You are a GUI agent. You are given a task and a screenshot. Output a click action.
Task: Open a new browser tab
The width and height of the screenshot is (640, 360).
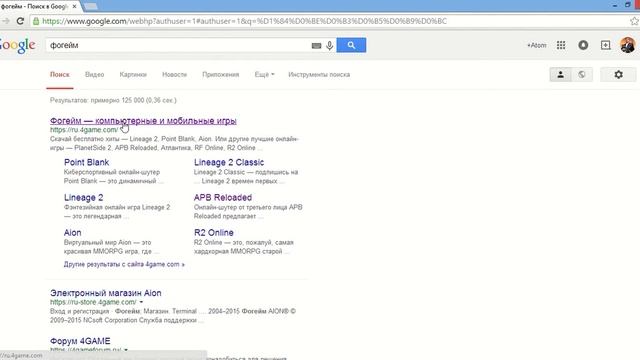tap(91, 7)
